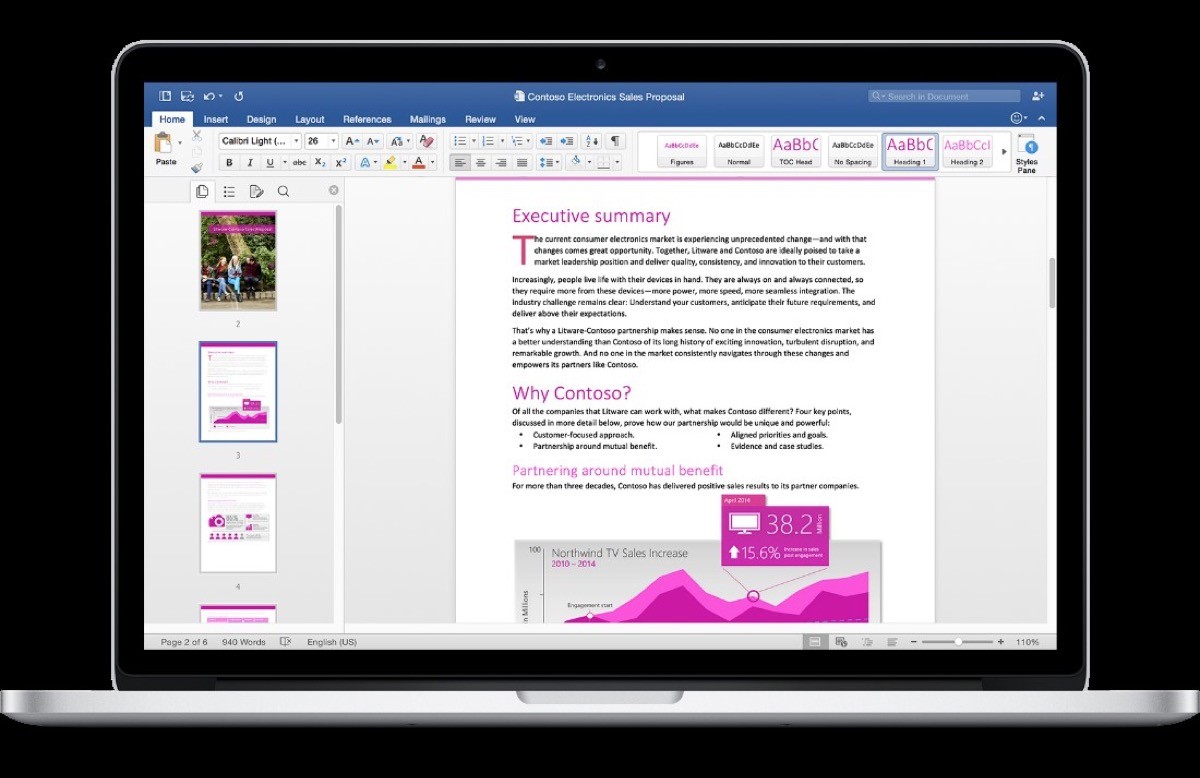This screenshot has width=1200, height=778.
Task: Center align text
Action: [481, 162]
